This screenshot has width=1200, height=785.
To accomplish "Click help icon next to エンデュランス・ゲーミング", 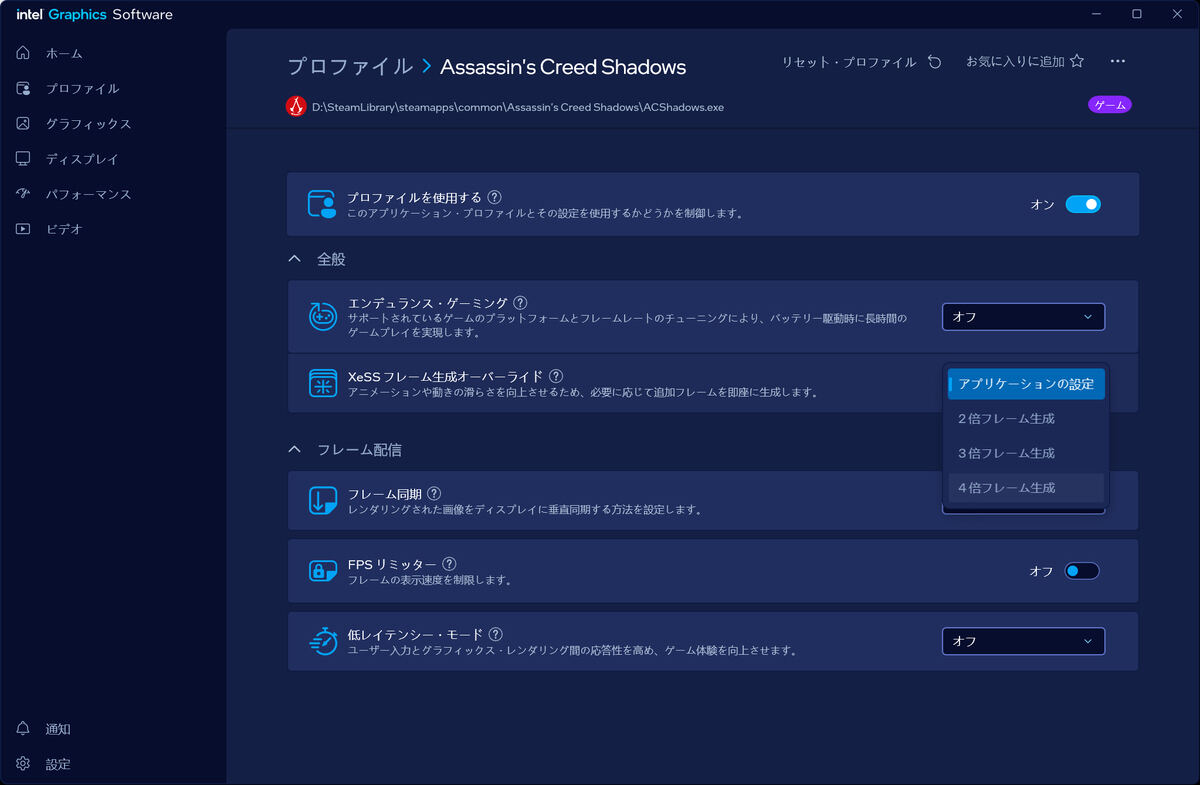I will (x=520, y=303).
